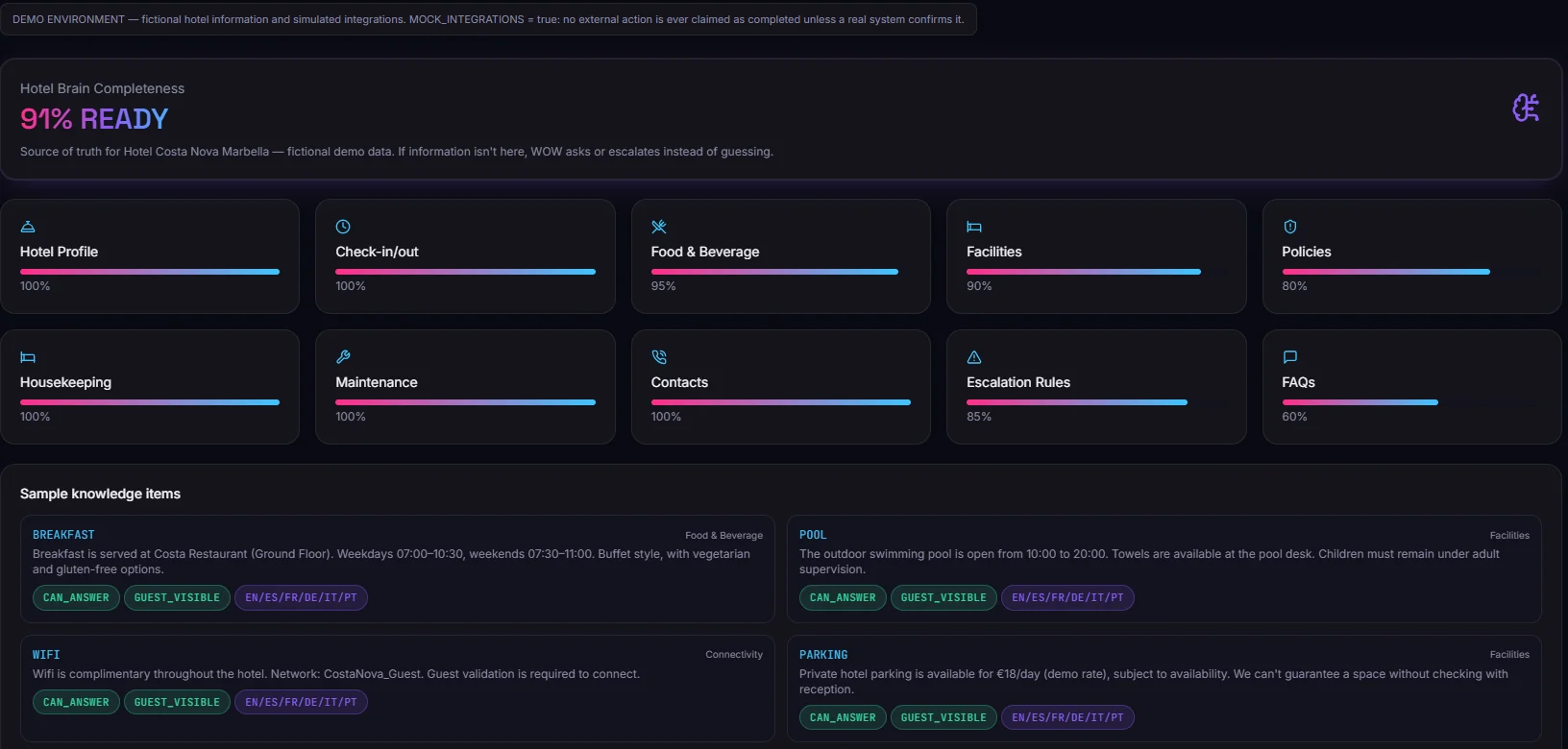Click the Facilities bed icon
The width and height of the screenshot is (1568, 749).
pos(974,227)
